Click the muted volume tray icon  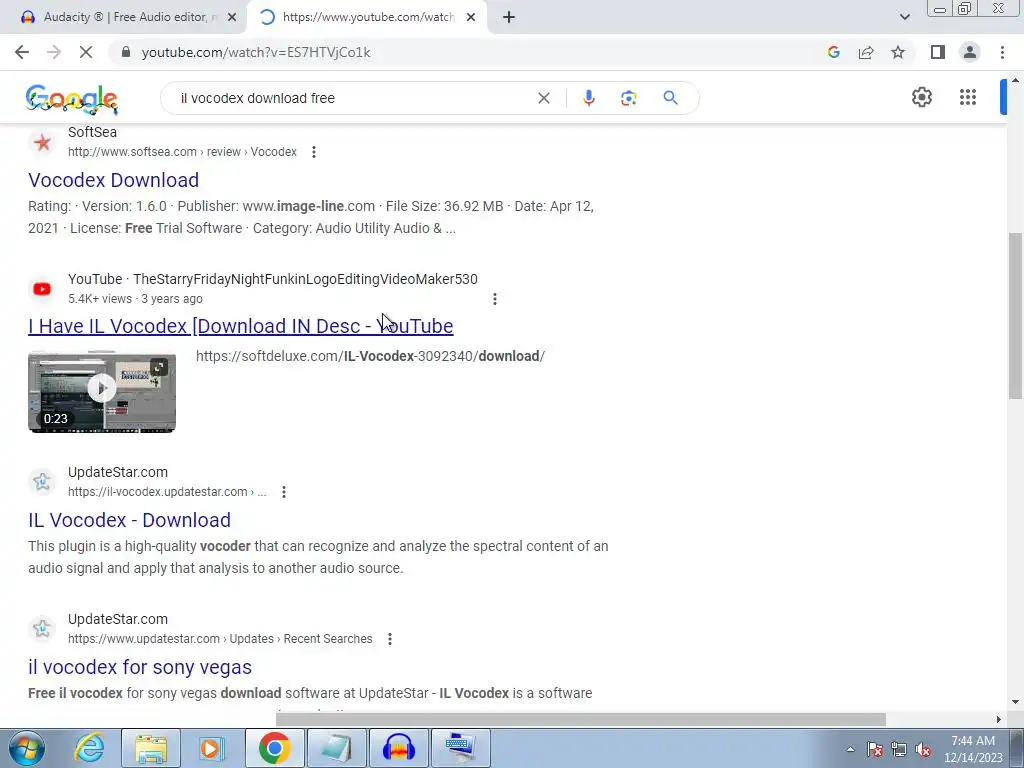click(923, 749)
